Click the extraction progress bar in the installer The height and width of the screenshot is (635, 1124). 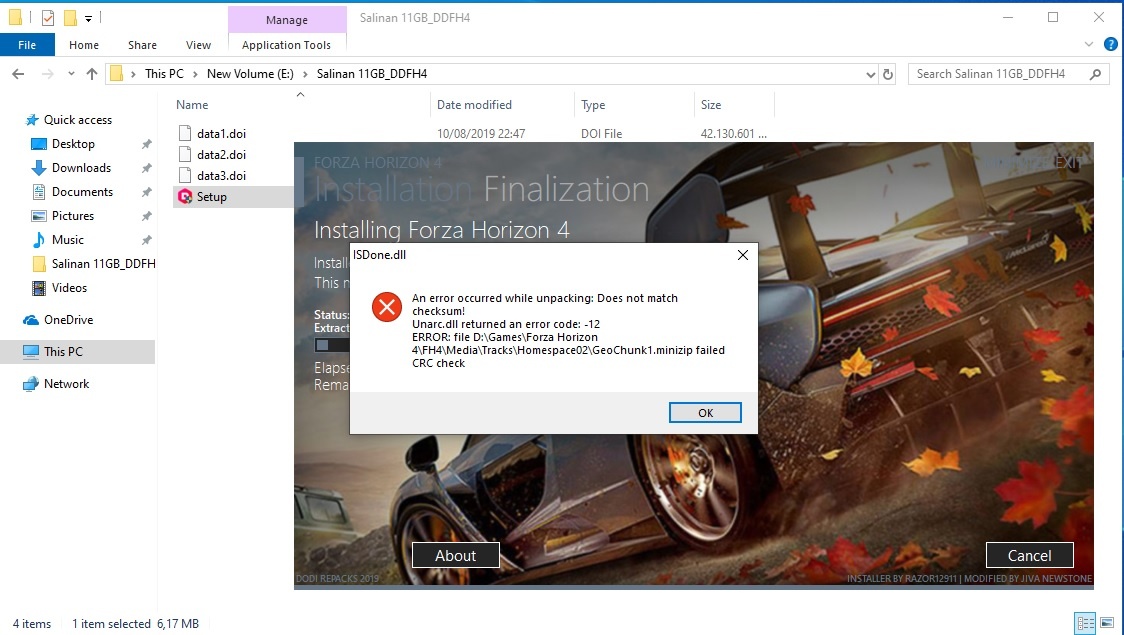pyautogui.click(x=331, y=344)
